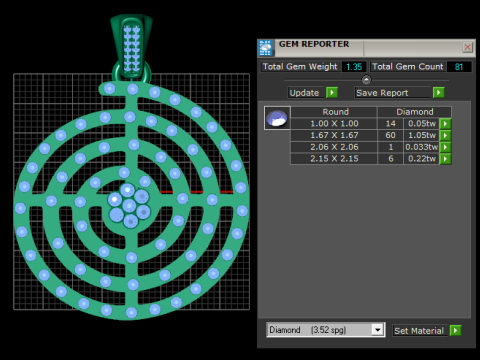Image resolution: width=480 pixels, height=360 pixels.
Task: Click the Total Gem Count value 81
Action: click(459, 67)
